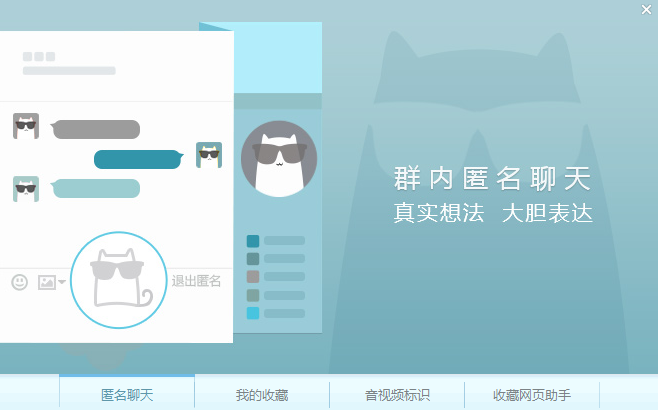This screenshot has height=410, width=658.
Task: Select the 音视频标识 tab
Action: tap(397, 394)
